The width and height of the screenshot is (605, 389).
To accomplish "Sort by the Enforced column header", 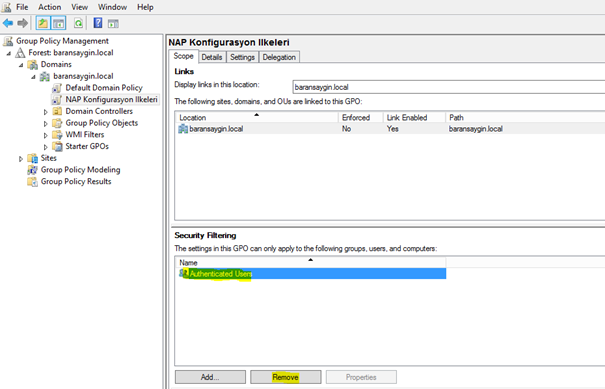I will click(360, 117).
